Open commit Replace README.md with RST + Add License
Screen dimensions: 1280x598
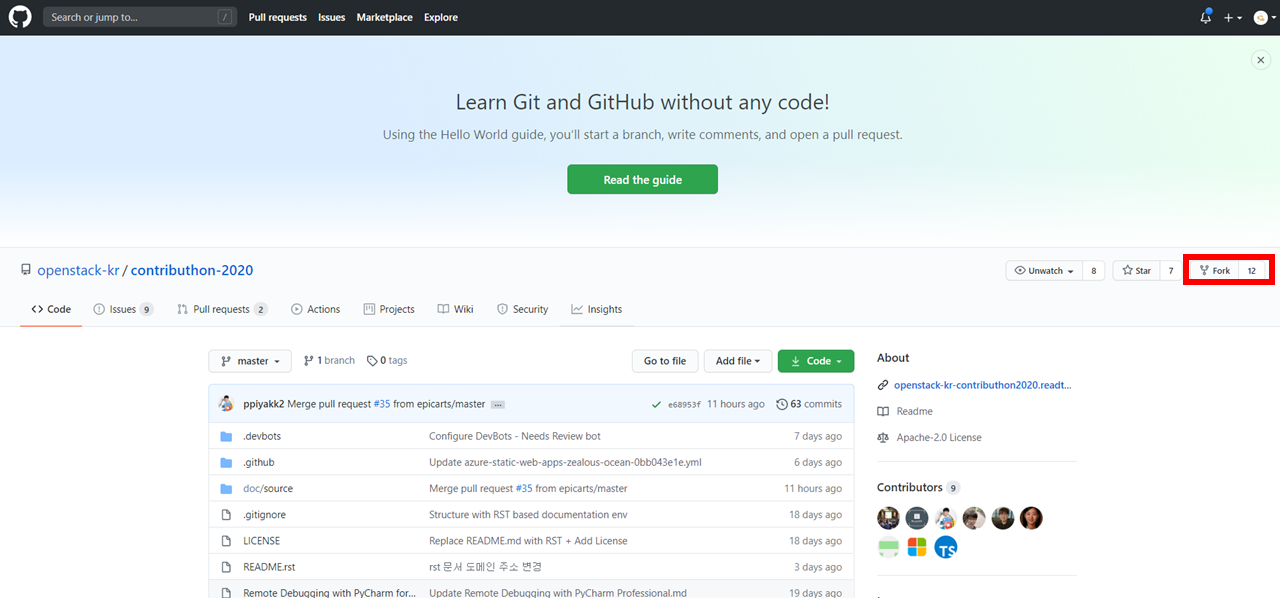528,540
